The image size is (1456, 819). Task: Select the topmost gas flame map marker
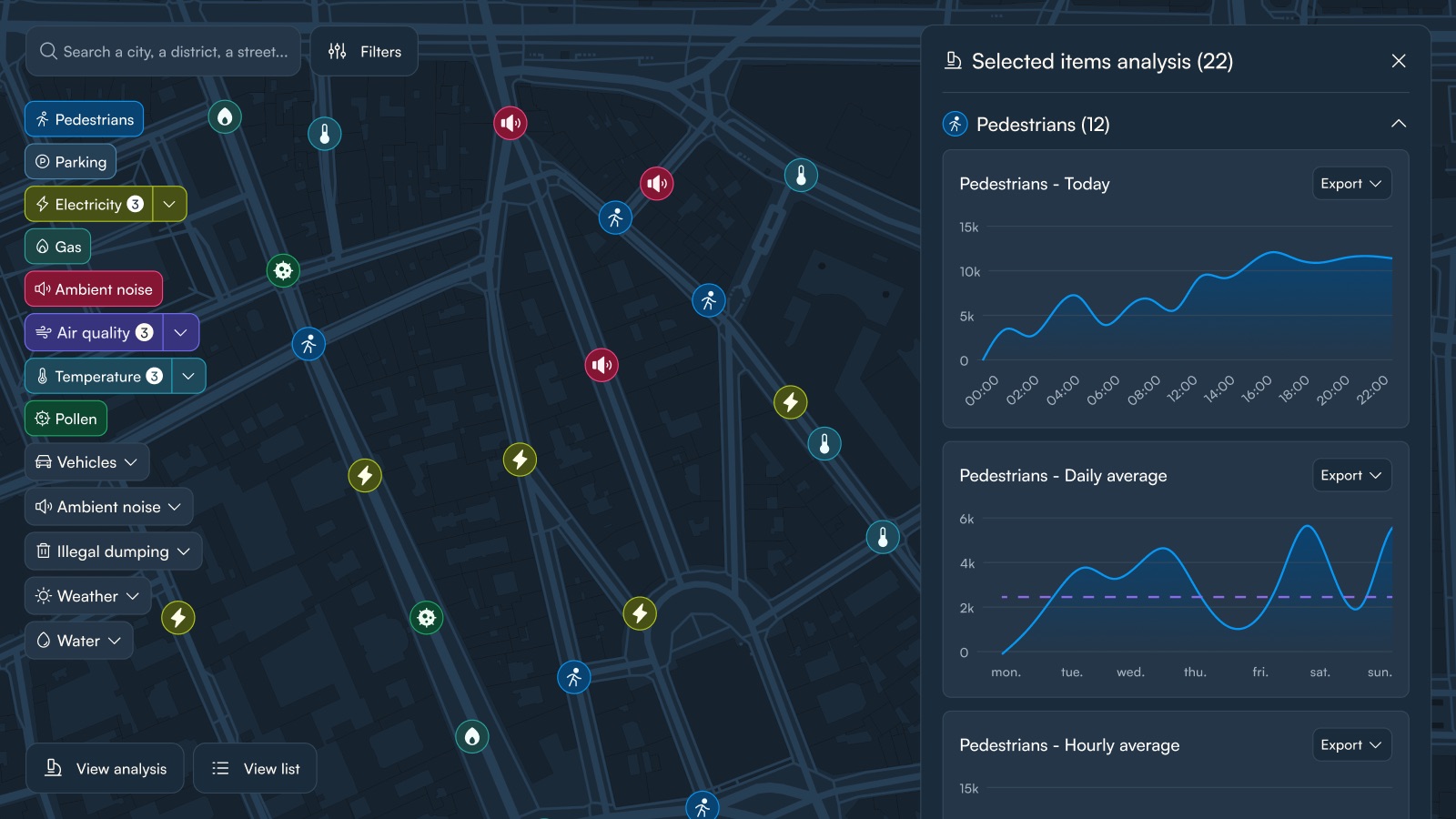225,116
